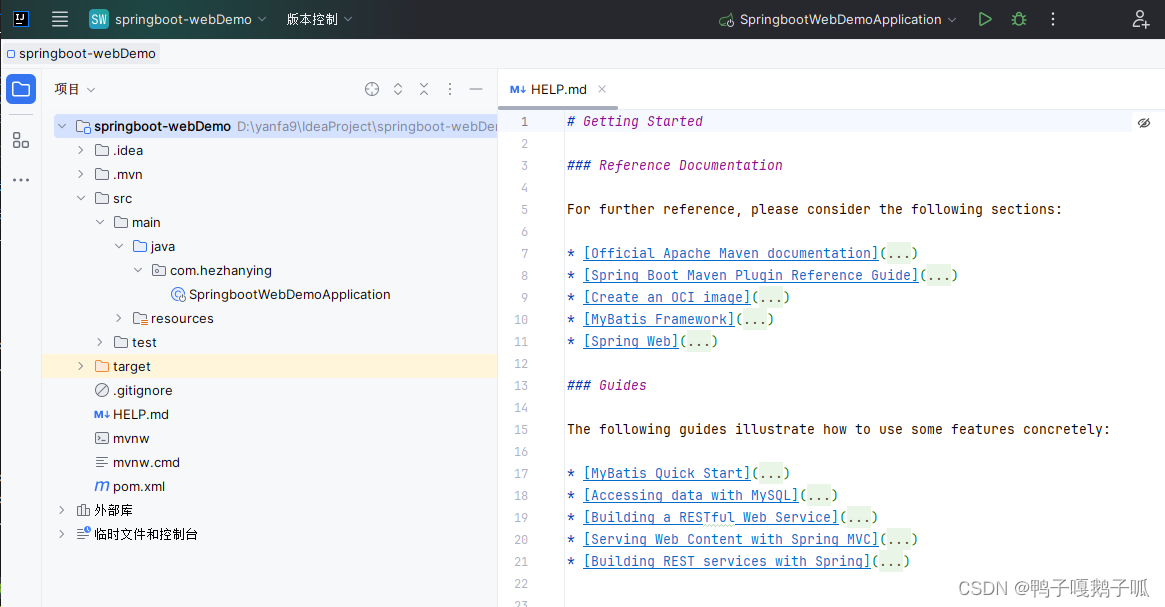Expand the 外部库 external libraries node
The height and width of the screenshot is (607, 1165).
(62, 510)
